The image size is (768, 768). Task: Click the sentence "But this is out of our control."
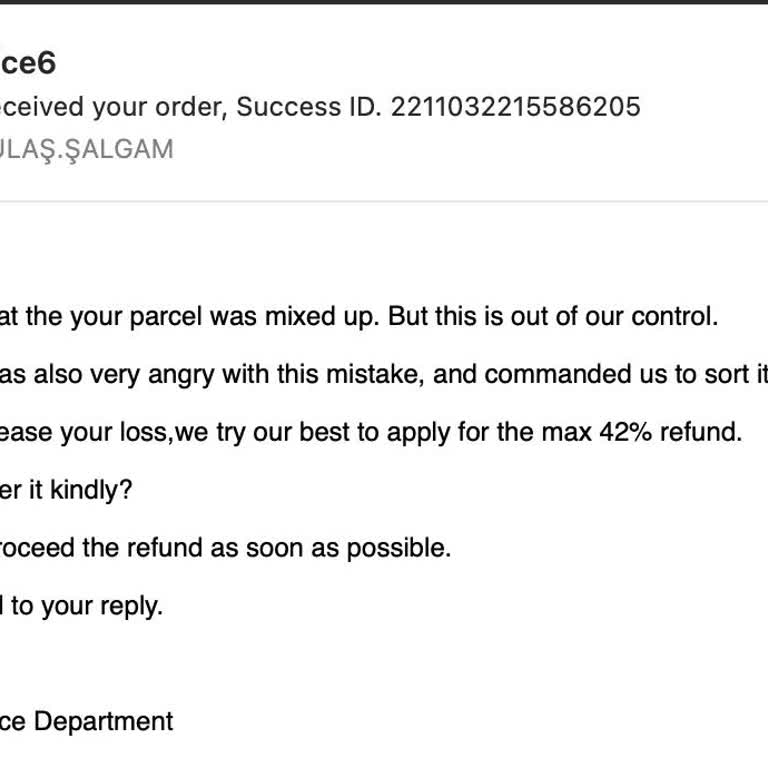553,317
